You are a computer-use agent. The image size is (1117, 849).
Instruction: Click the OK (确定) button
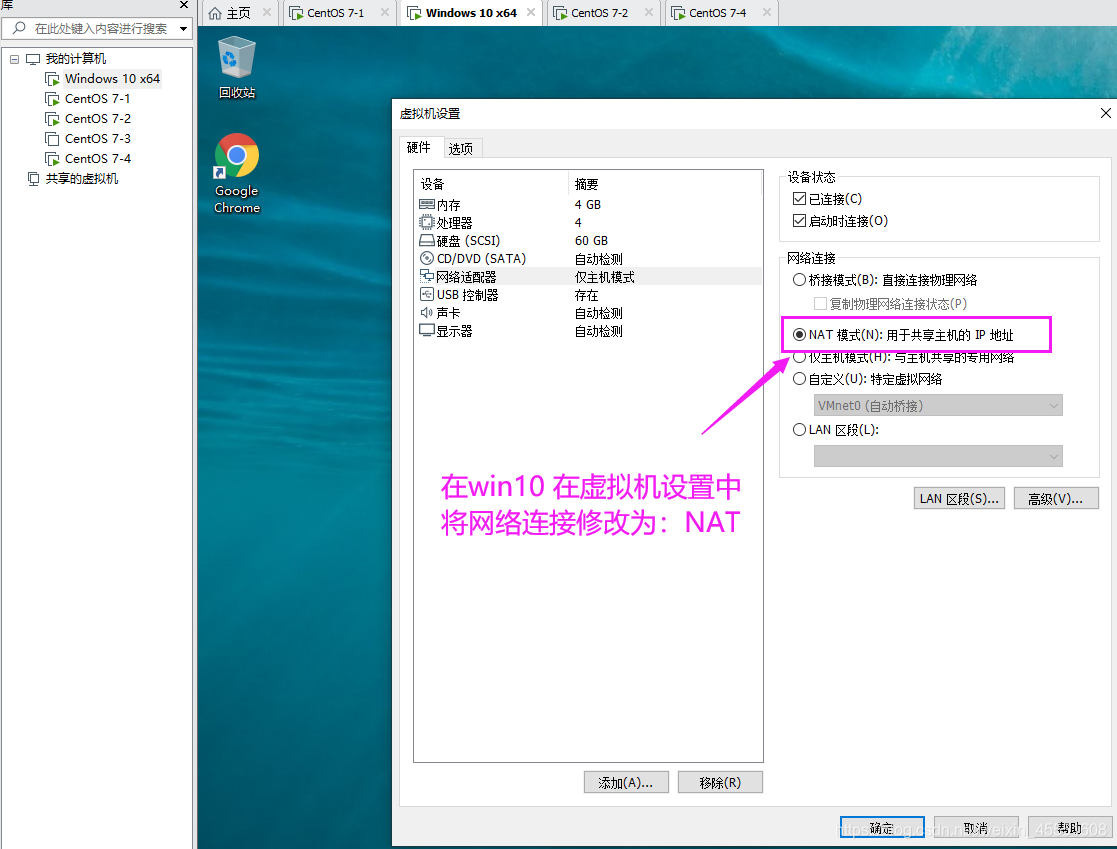pos(882,828)
